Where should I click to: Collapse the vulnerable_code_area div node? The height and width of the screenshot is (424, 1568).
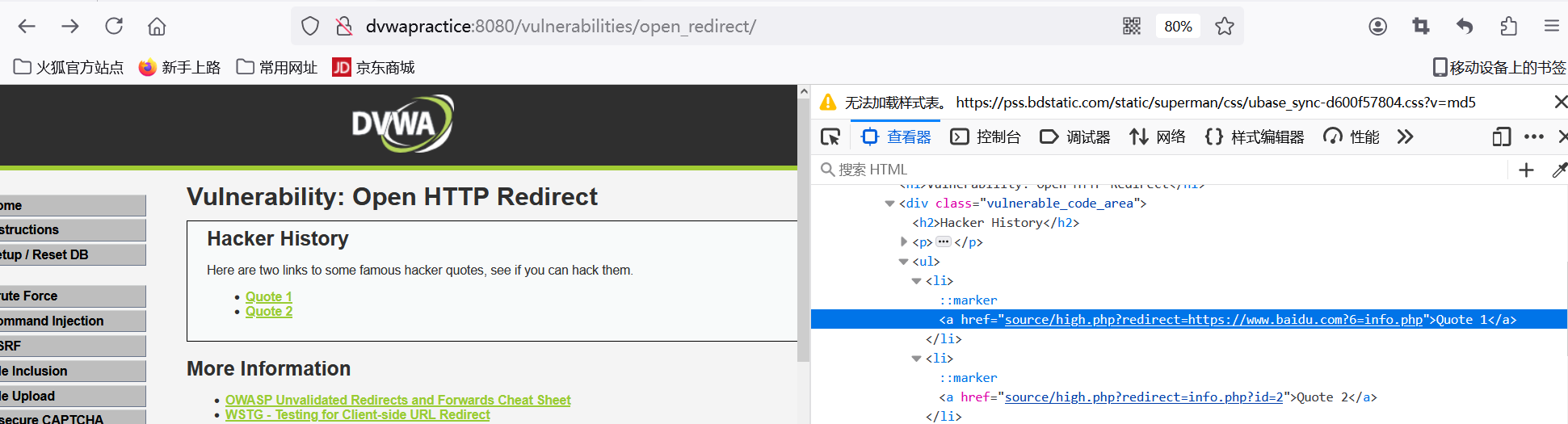[x=889, y=204]
